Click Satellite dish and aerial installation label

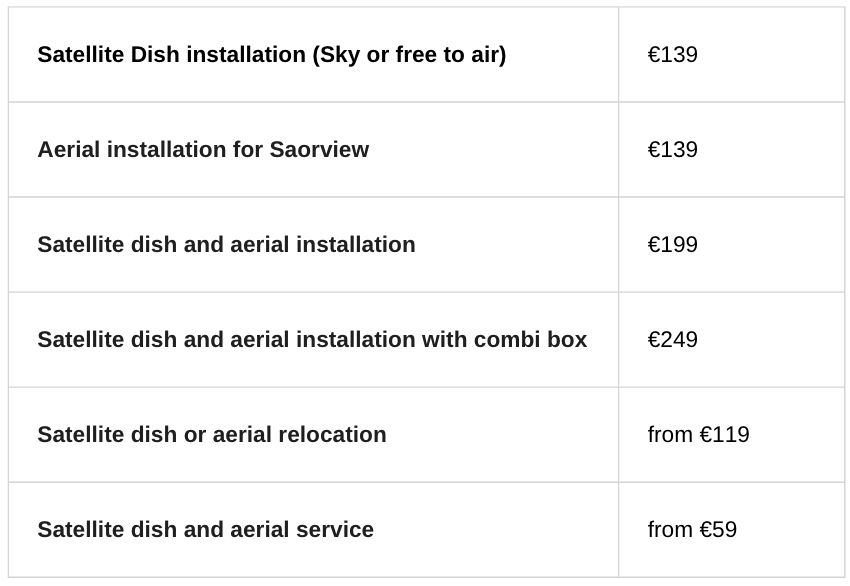[226, 245]
